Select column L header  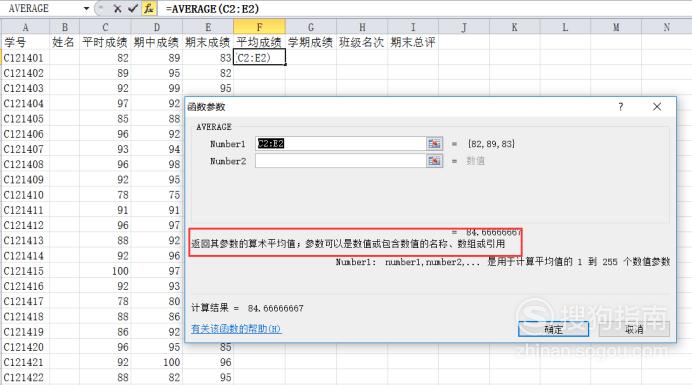pyautogui.click(x=565, y=27)
